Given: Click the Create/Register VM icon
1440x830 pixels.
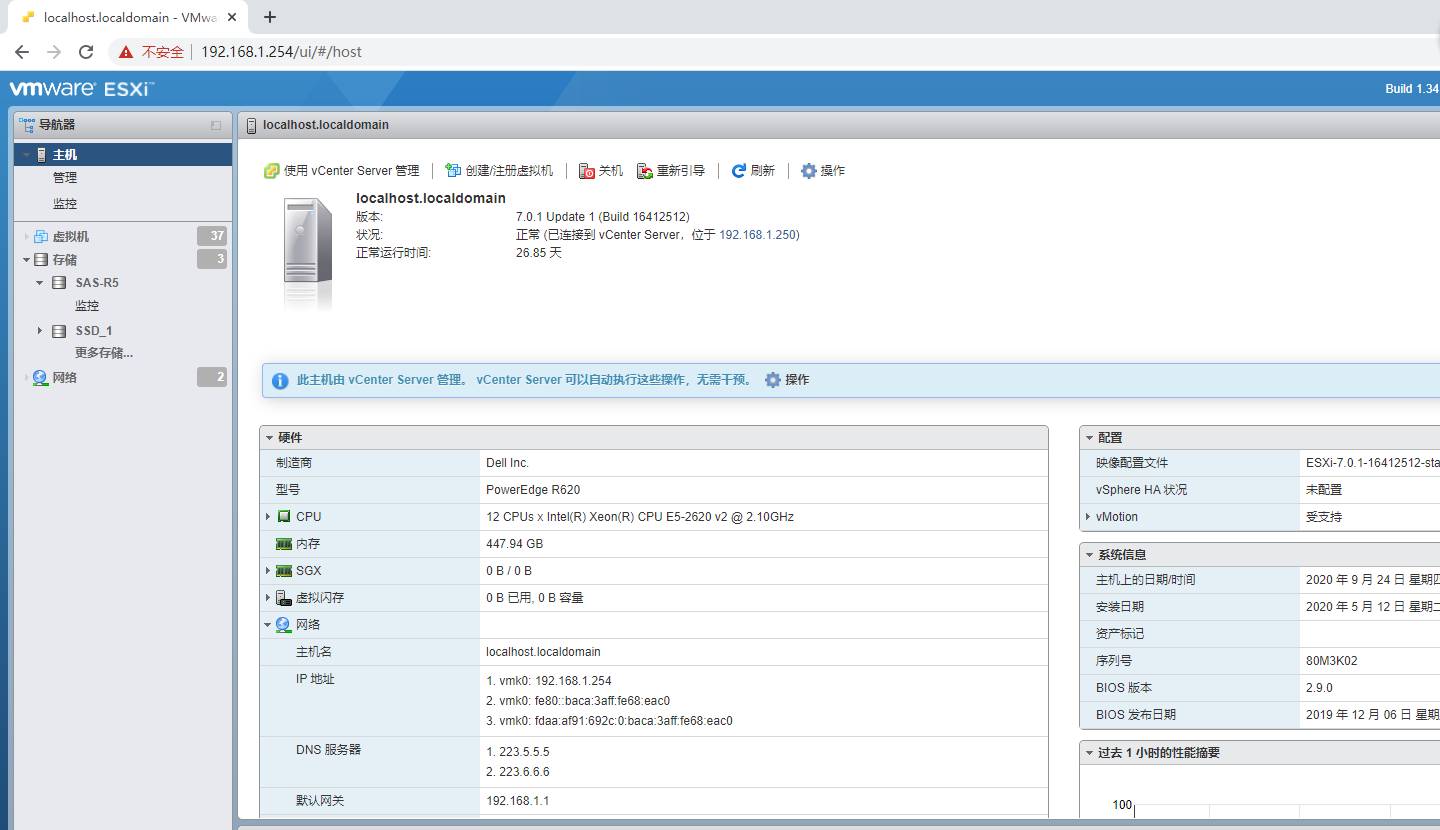Looking at the screenshot, I should 453,171.
